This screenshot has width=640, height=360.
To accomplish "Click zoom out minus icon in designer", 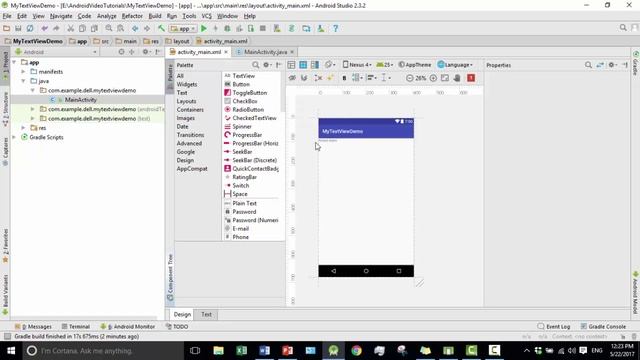I will pyautogui.click(x=409, y=78).
